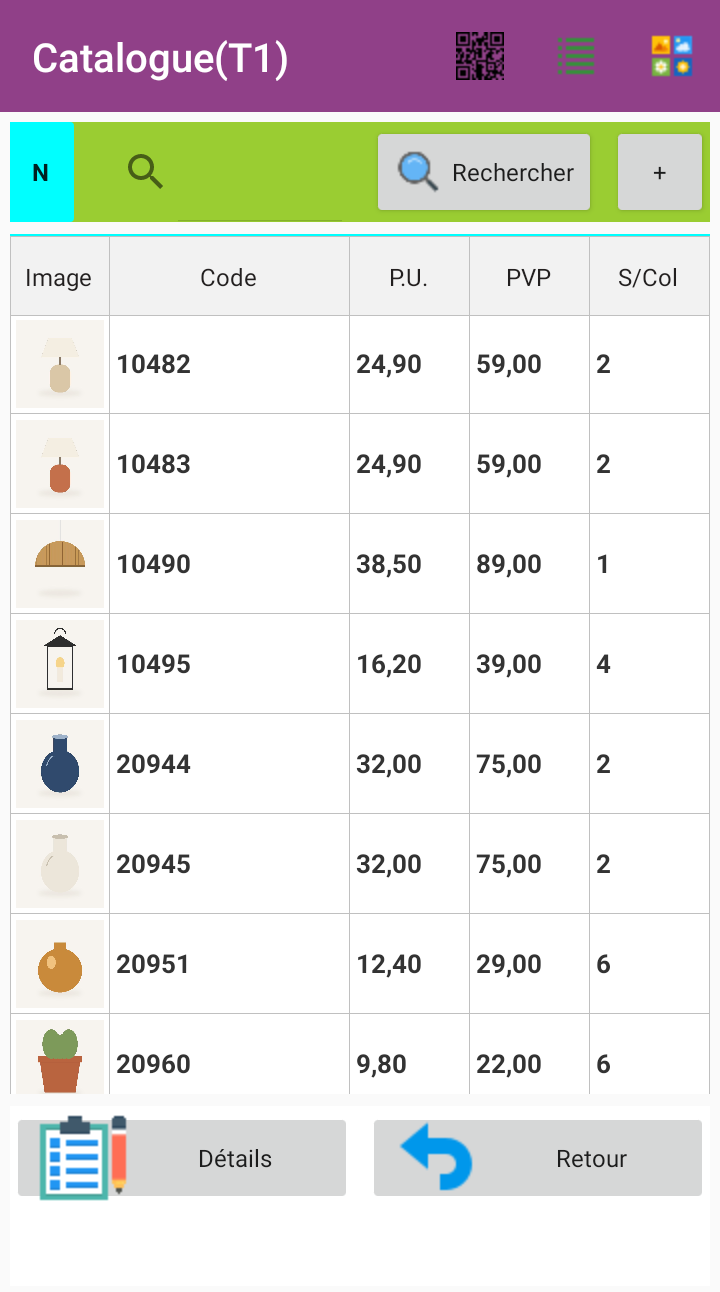Open the QR code scanner icon

(x=479, y=56)
